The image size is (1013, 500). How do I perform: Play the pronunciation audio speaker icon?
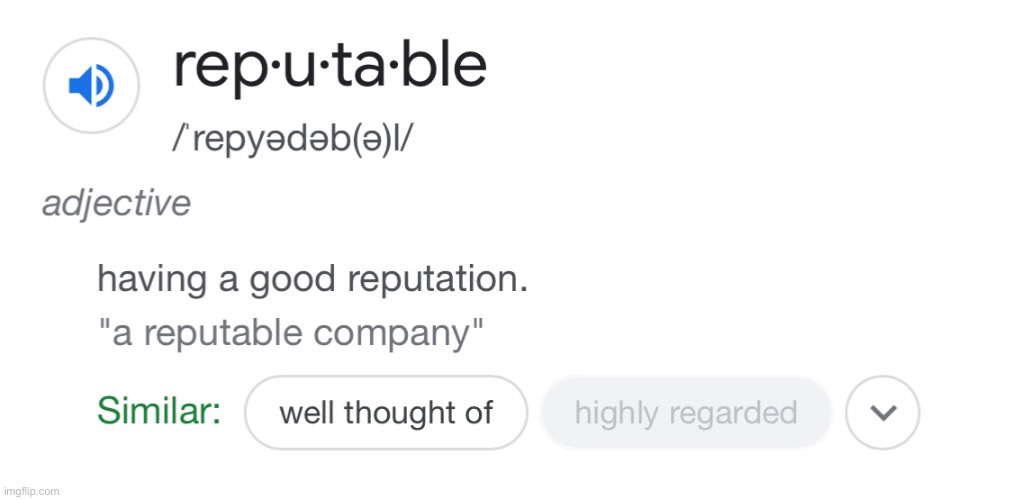tap(91, 85)
